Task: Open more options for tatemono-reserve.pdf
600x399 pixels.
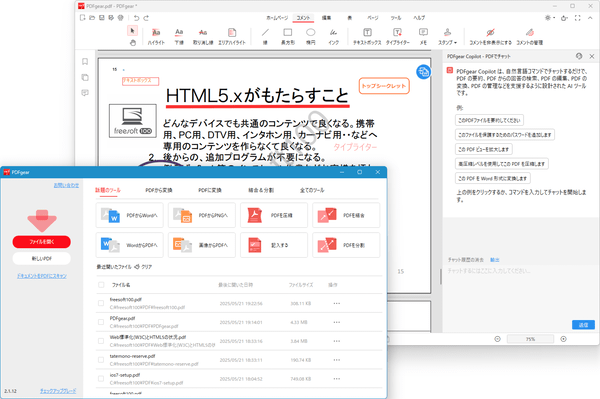Action: [337, 360]
